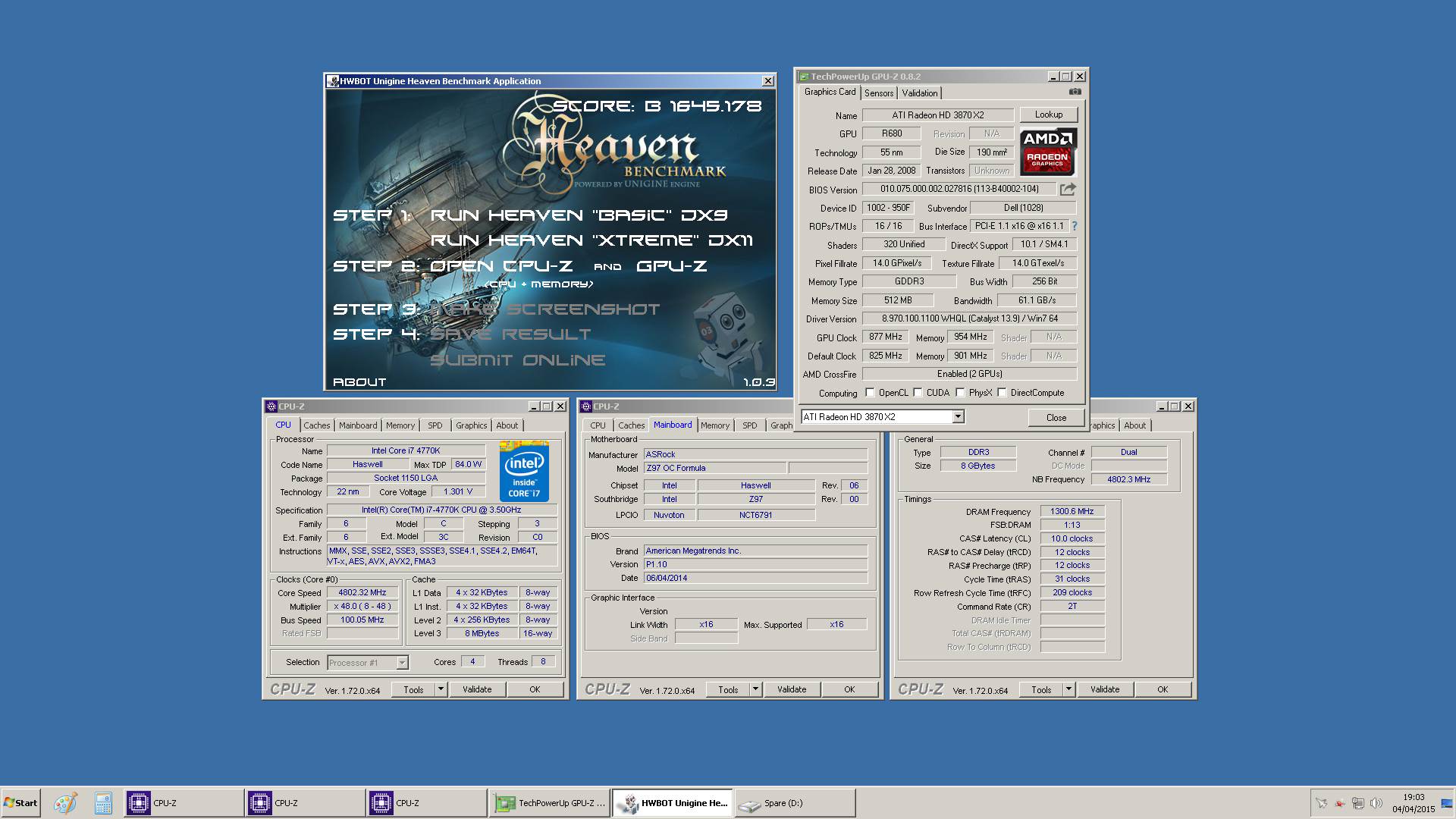This screenshot has width=1456, height=819.
Task: Open the Processor #1 selection dropdown
Action: pyautogui.click(x=402, y=663)
